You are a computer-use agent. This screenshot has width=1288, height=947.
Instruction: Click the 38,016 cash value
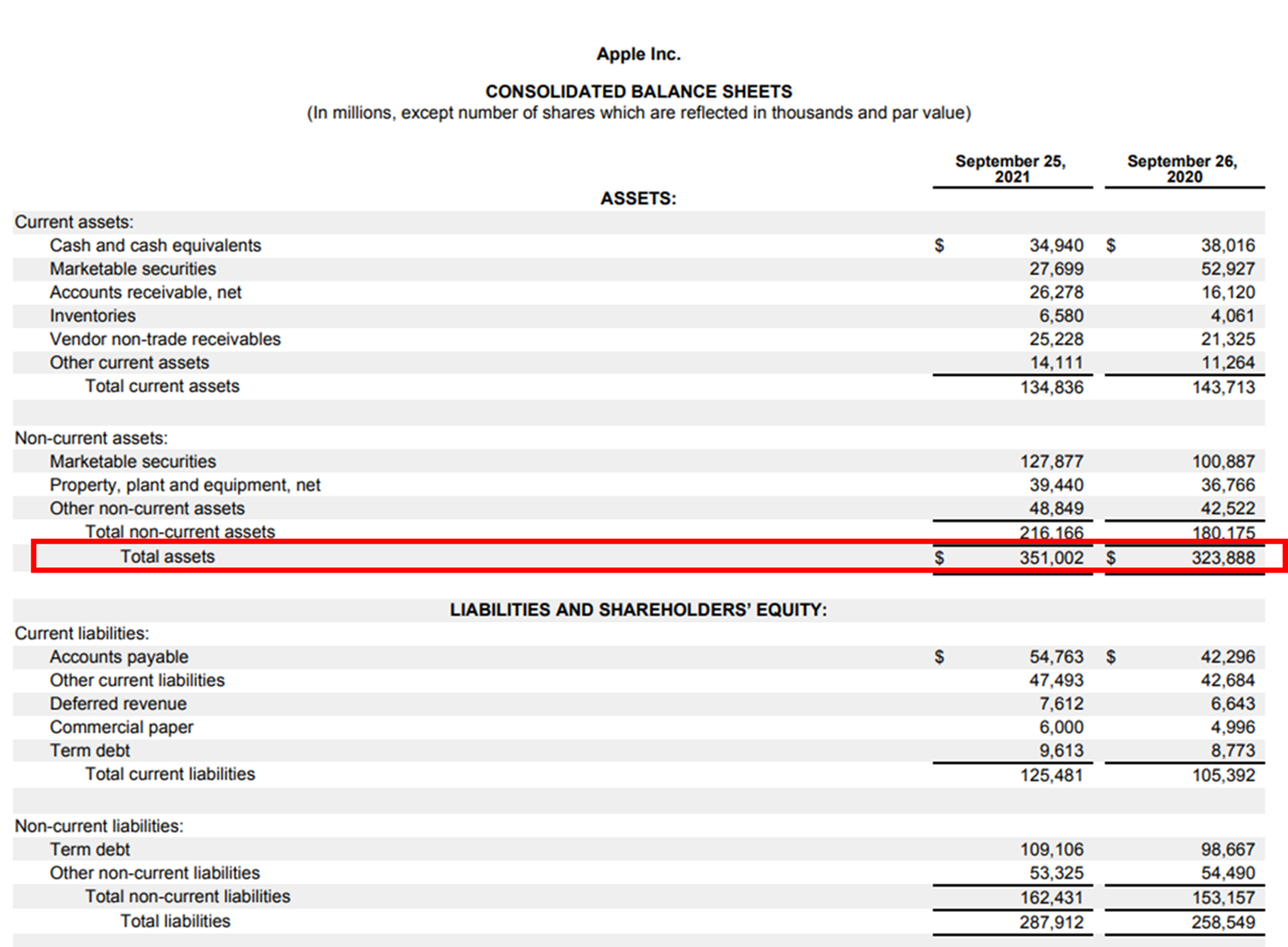(x=1228, y=246)
